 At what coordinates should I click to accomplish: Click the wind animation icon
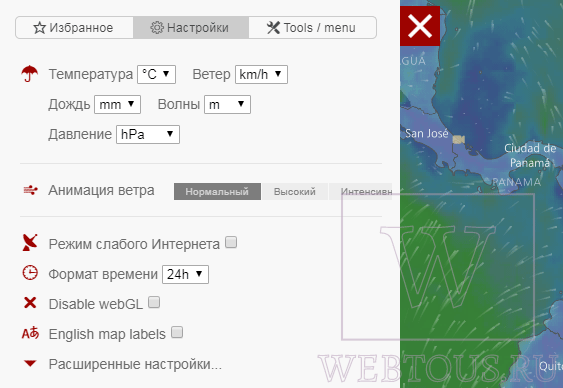click(31, 190)
